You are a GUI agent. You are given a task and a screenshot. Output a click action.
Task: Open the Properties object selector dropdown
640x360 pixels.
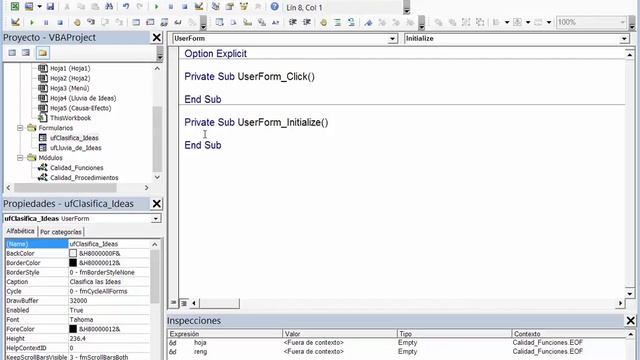tap(156, 219)
